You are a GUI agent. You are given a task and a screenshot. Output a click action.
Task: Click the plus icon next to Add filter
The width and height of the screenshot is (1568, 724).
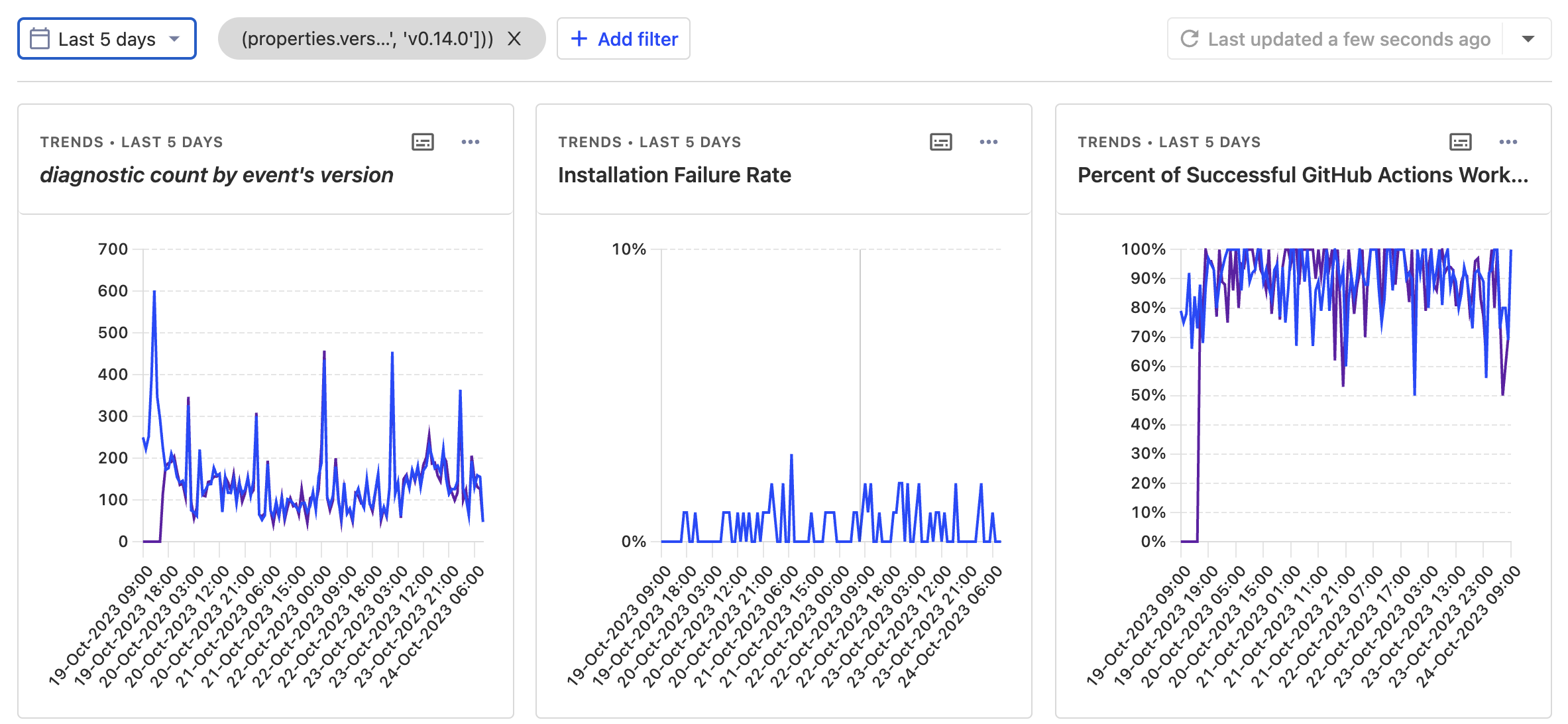point(579,38)
